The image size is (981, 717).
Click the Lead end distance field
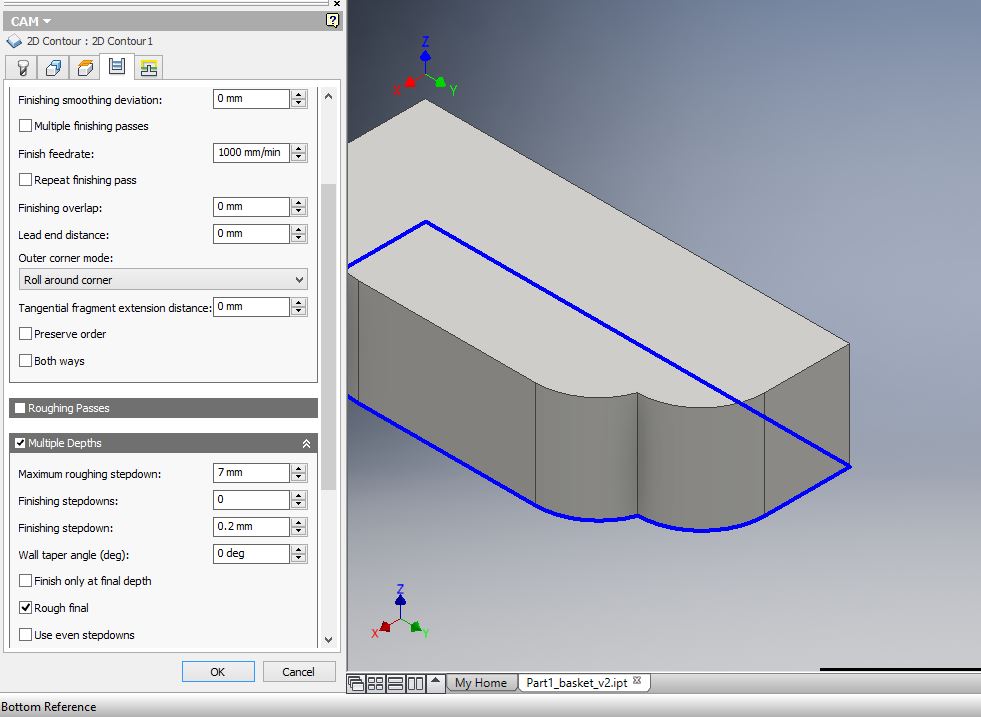pos(251,234)
